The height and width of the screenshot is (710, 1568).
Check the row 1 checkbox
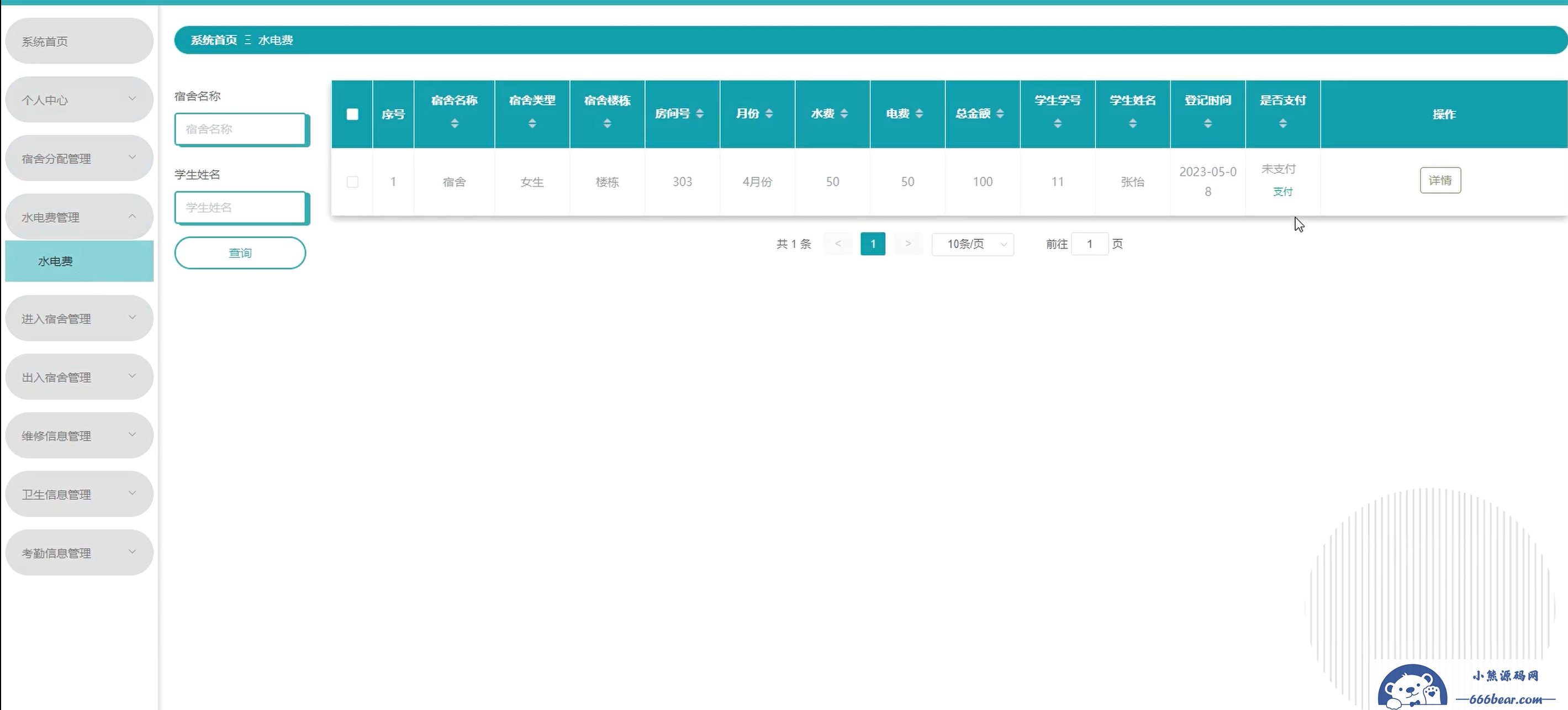(x=352, y=181)
